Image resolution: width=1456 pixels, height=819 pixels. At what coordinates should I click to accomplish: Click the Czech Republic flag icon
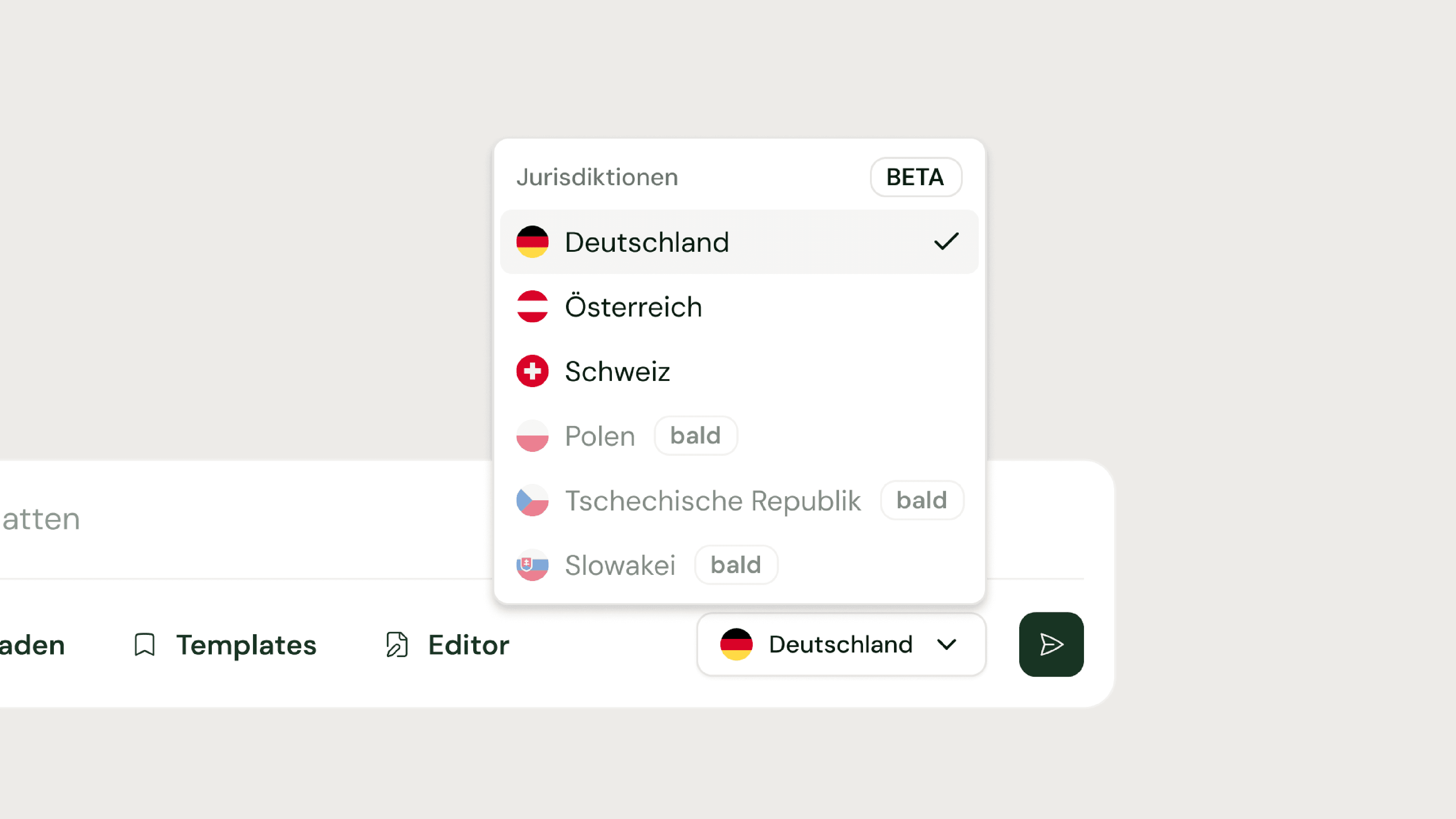click(x=533, y=500)
